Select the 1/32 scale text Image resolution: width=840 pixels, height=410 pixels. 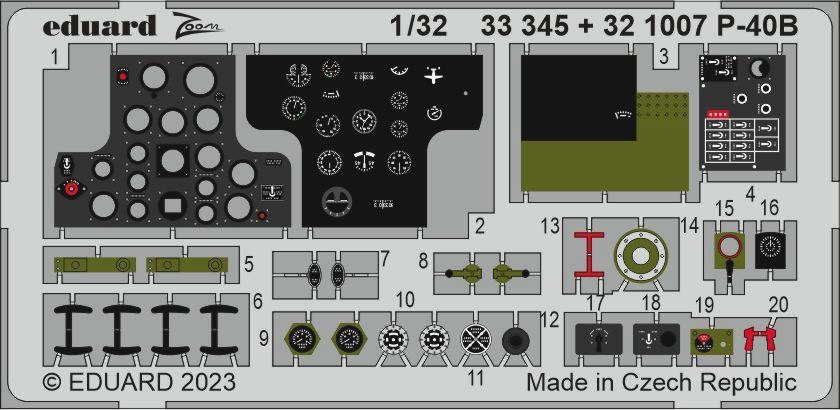point(418,26)
